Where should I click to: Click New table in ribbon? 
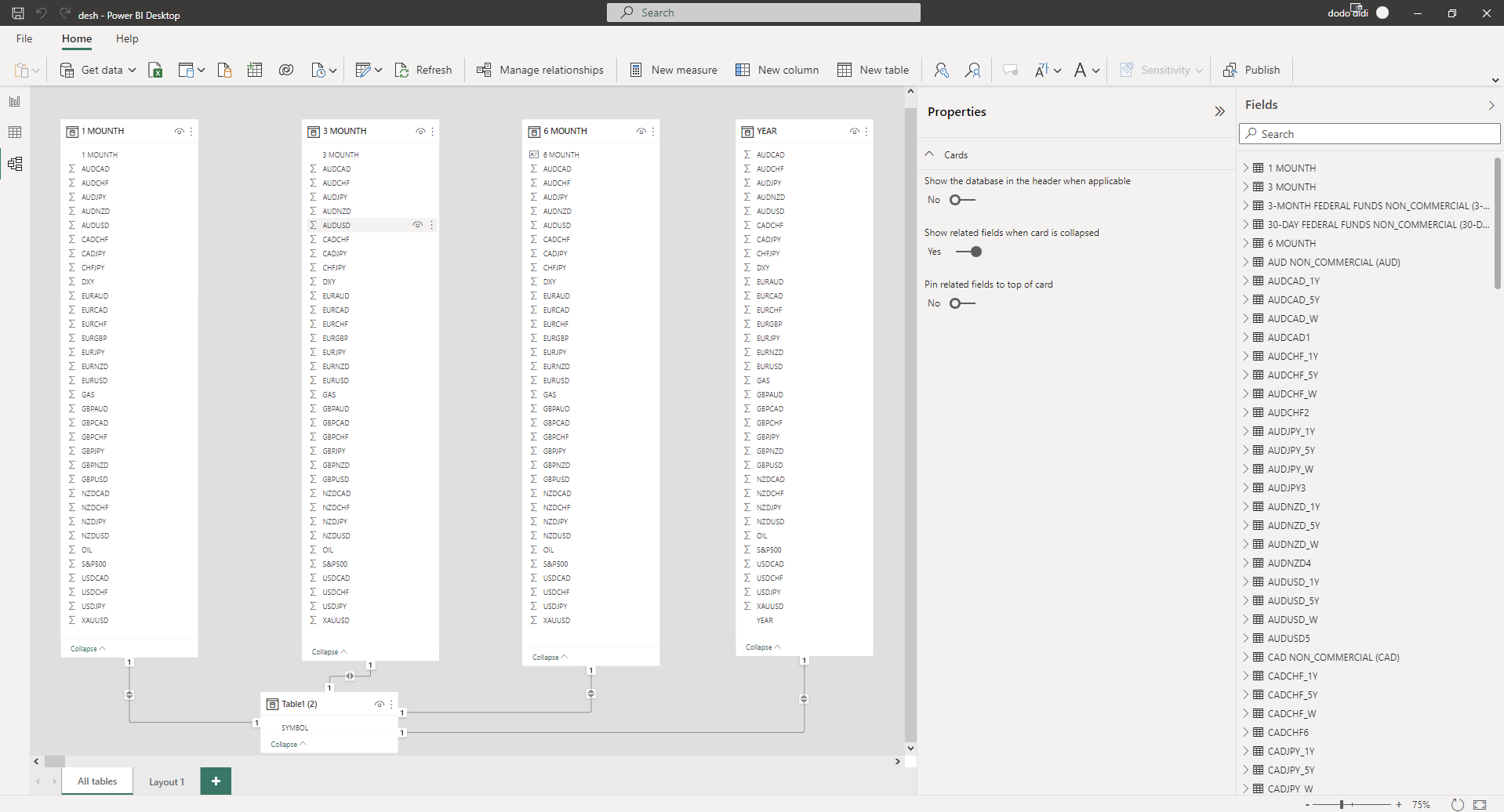click(873, 70)
